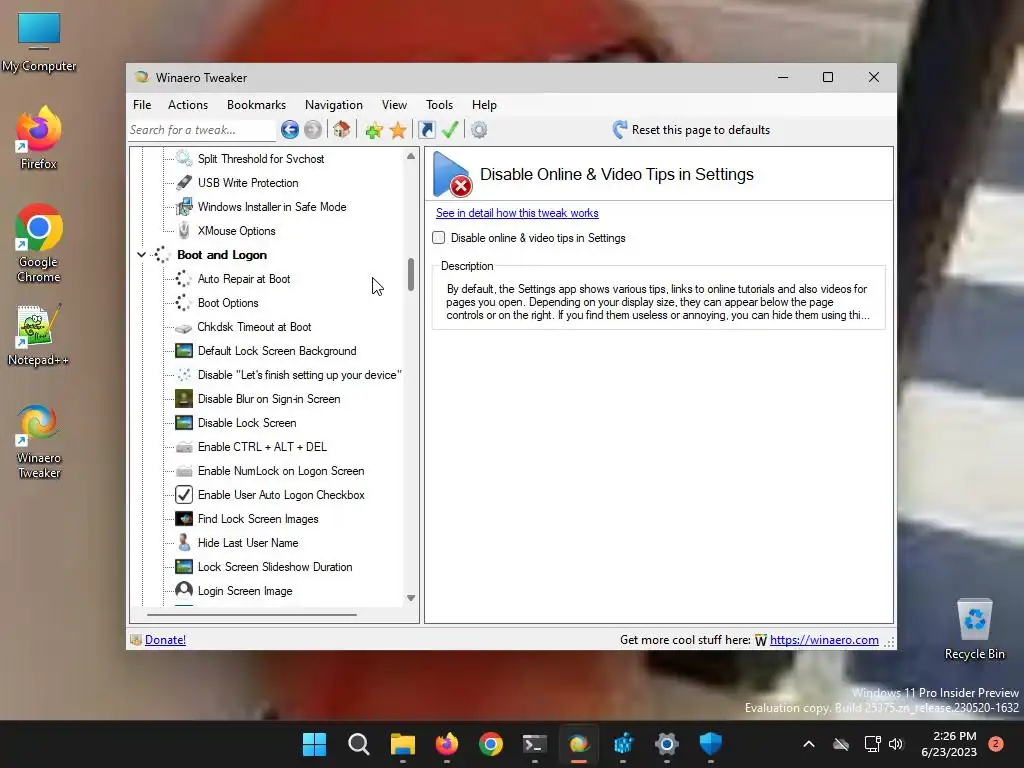Click the tree vertical scrollbar thumb
Screen dimensions: 1024x768
click(411, 274)
